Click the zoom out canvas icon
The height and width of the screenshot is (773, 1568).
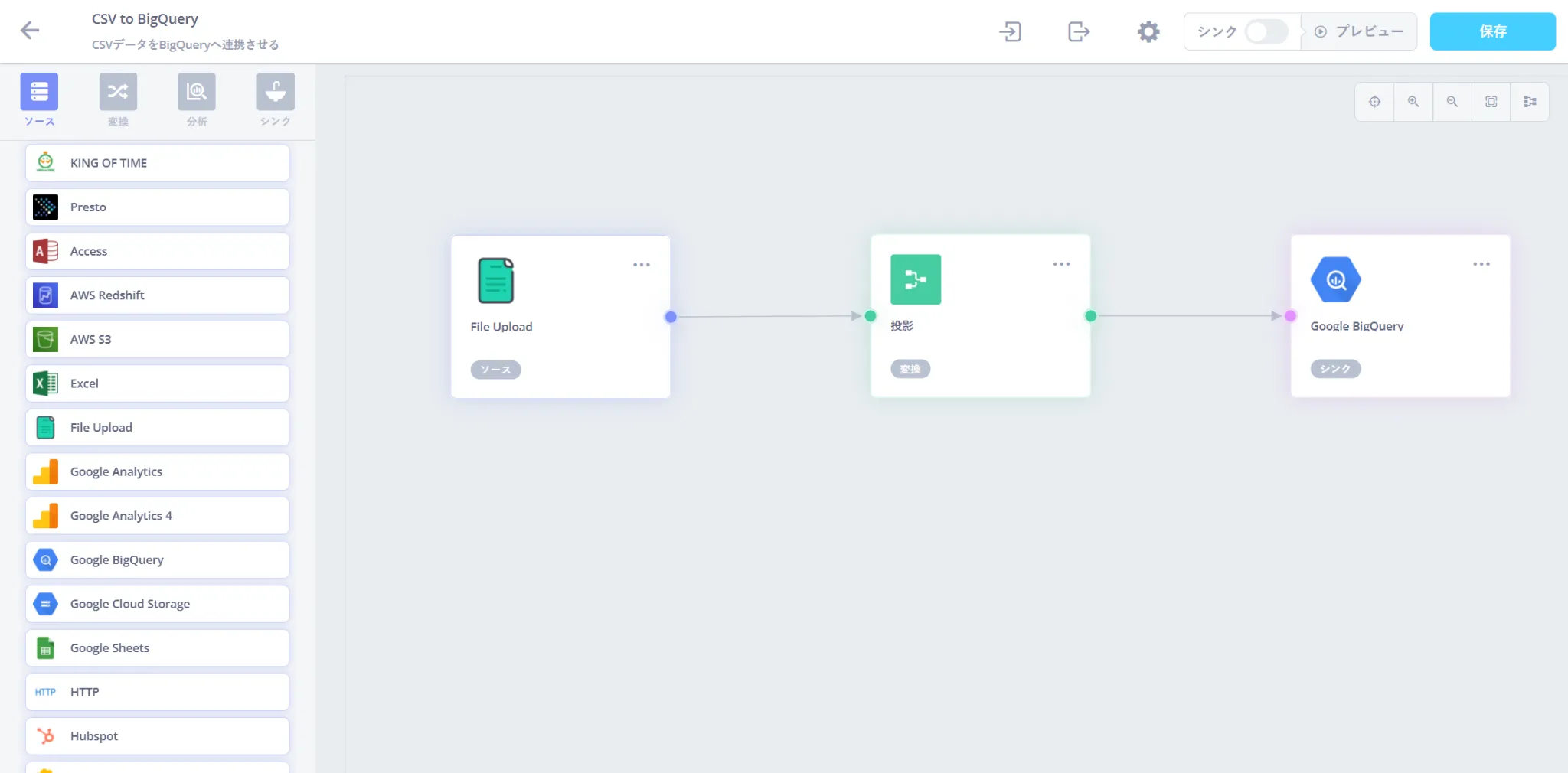1452,102
